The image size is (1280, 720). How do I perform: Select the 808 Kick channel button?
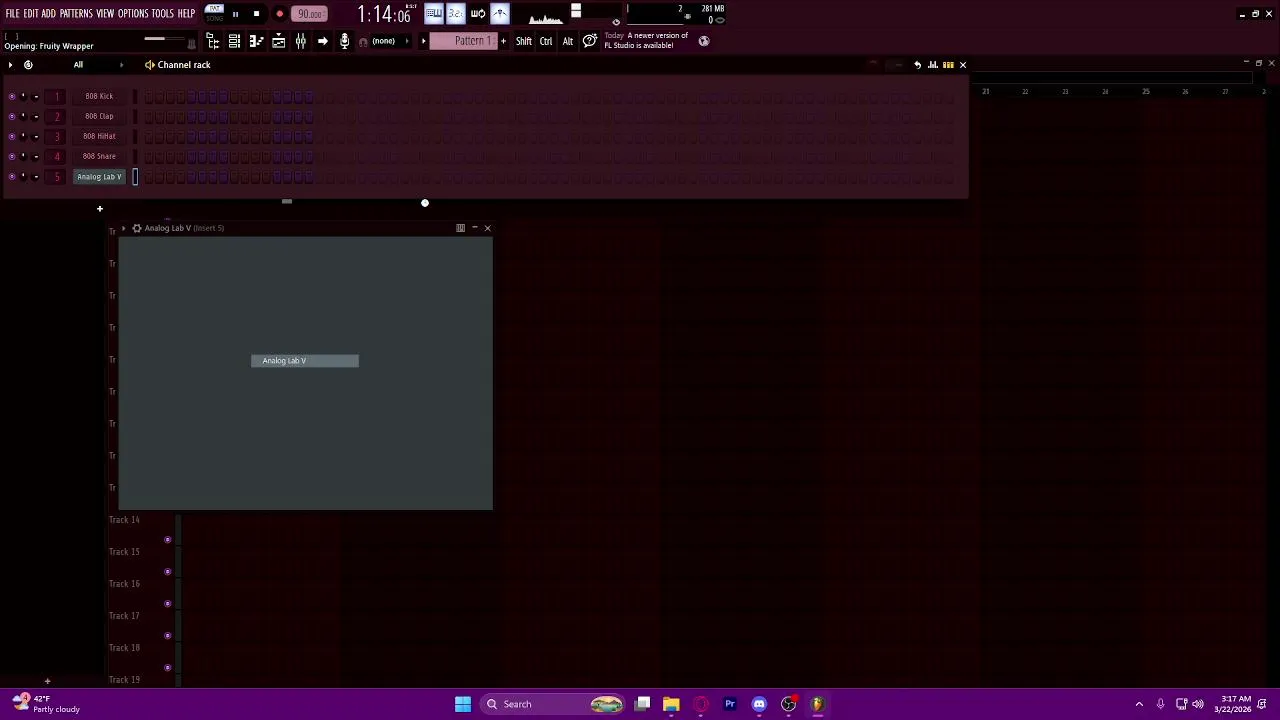click(99, 96)
